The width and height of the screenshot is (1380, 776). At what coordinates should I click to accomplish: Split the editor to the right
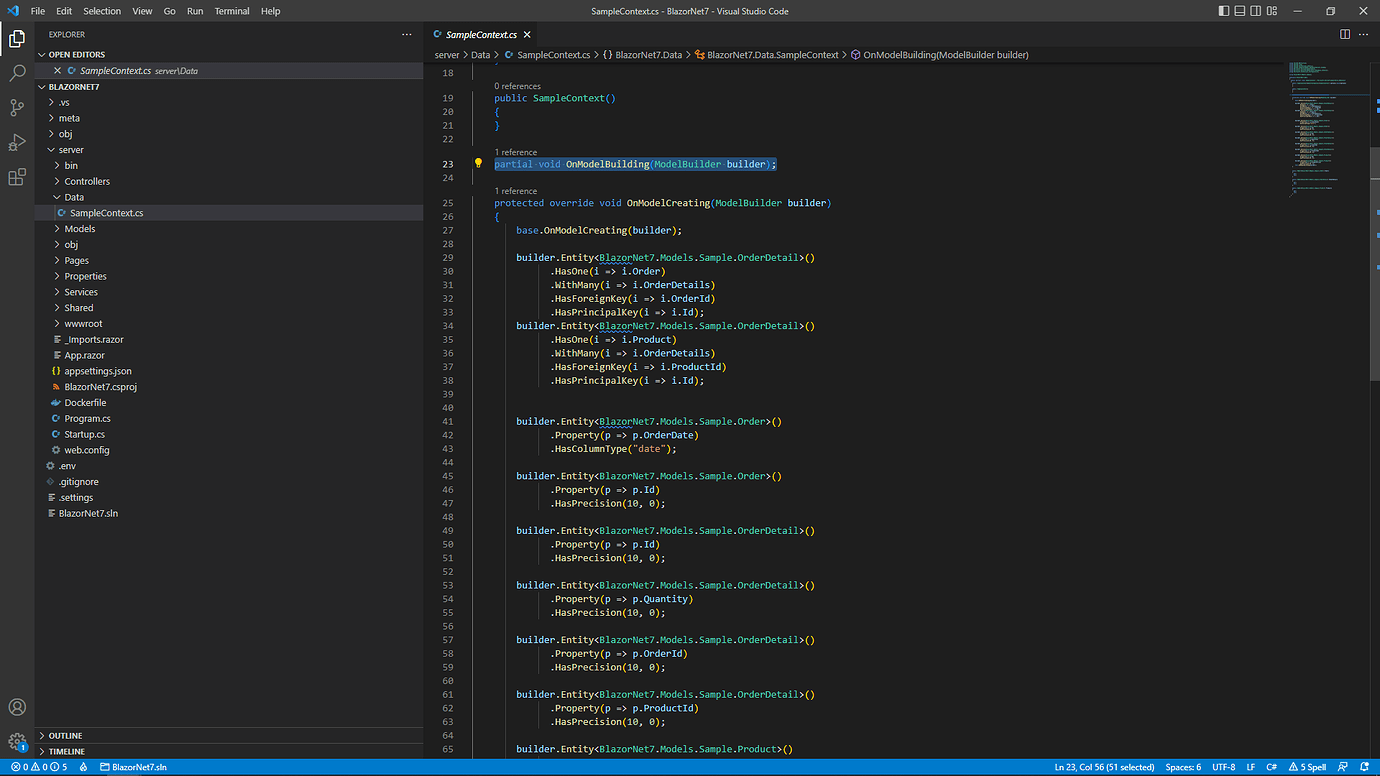(x=1345, y=34)
